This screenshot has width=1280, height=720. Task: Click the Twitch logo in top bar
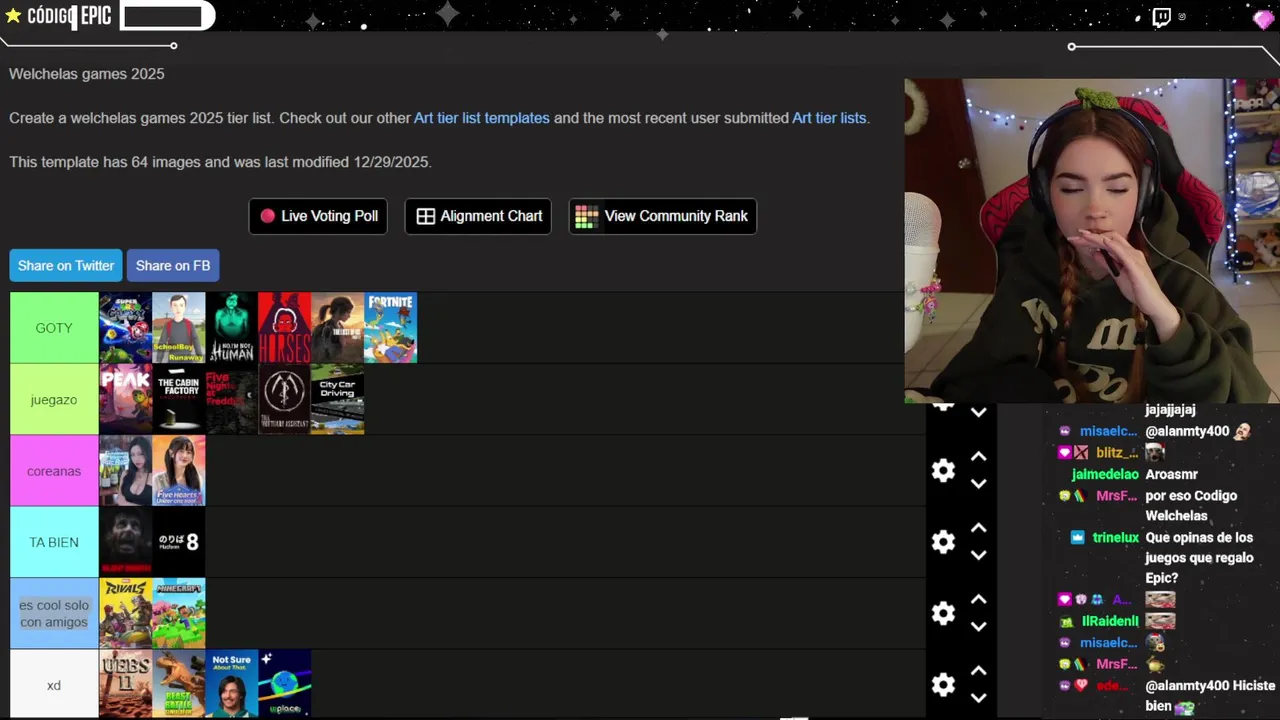click(1161, 17)
